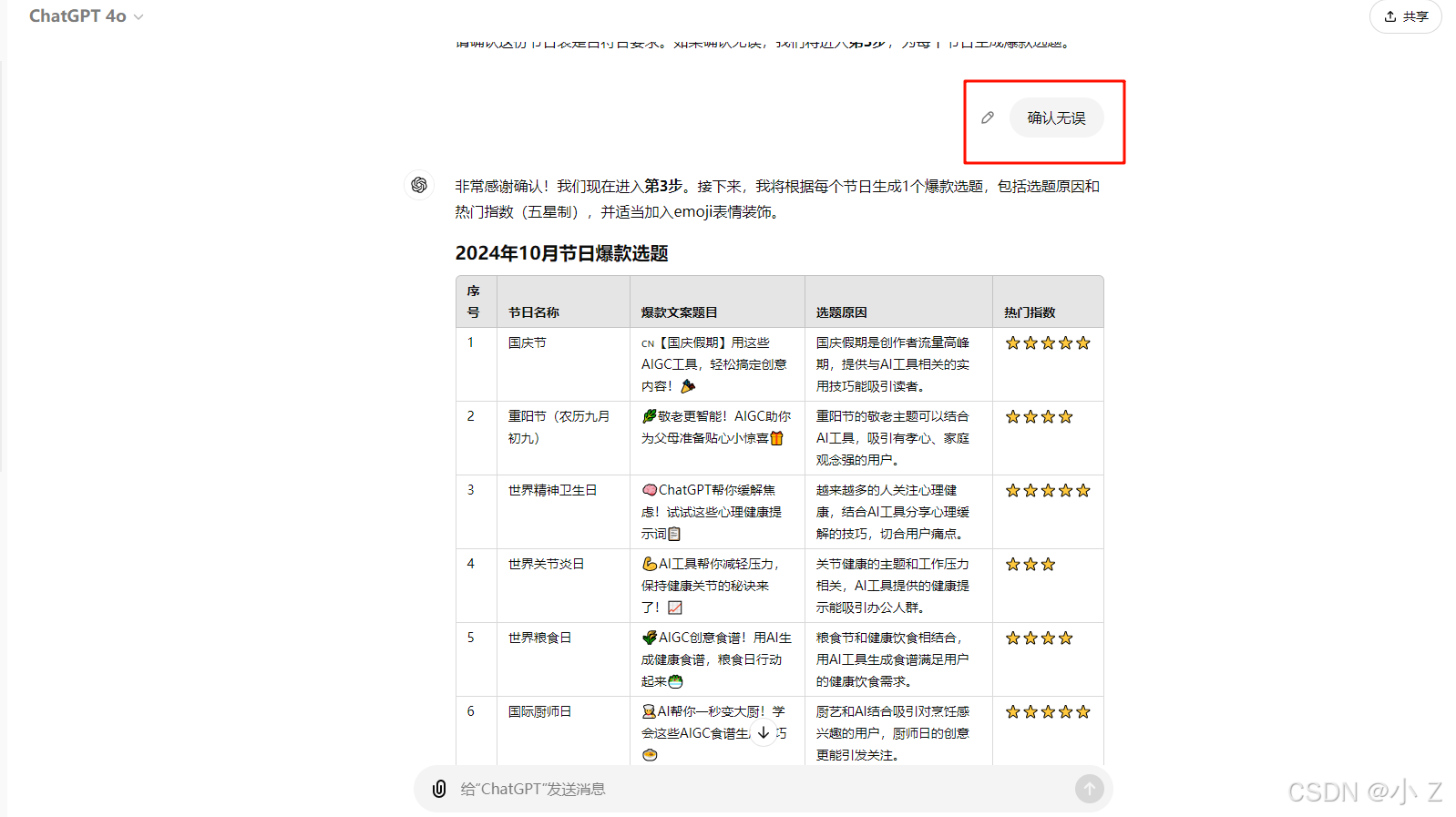
Task: Click the 国庆节 cell
Action: (563, 364)
